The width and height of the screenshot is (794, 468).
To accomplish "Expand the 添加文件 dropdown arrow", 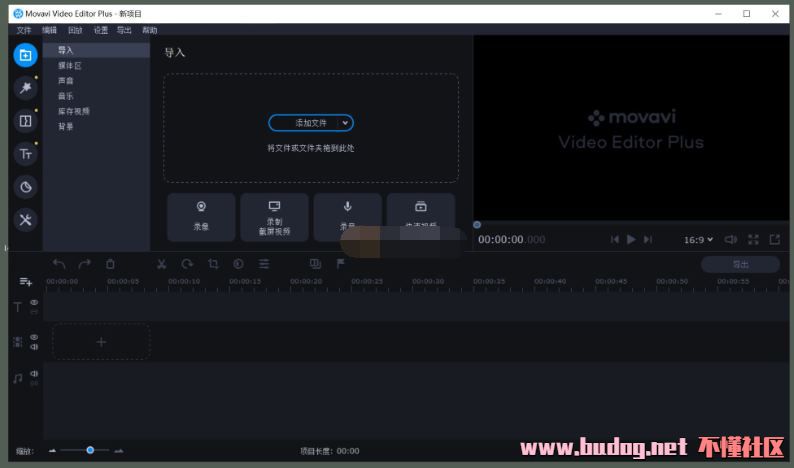I will pyautogui.click(x=345, y=123).
